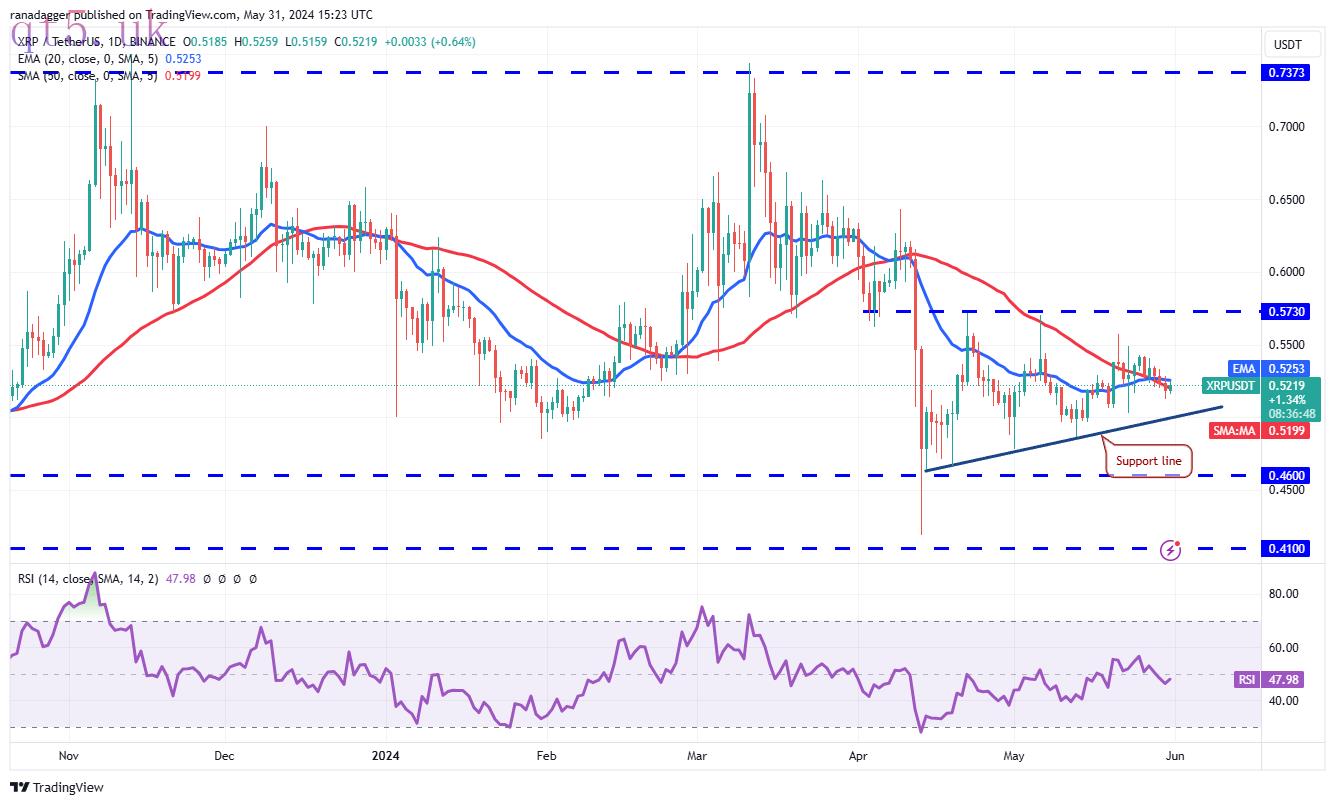This screenshot has height=805, width=1335.
Task: Click the purple RSI axis label
Action: [1247, 680]
